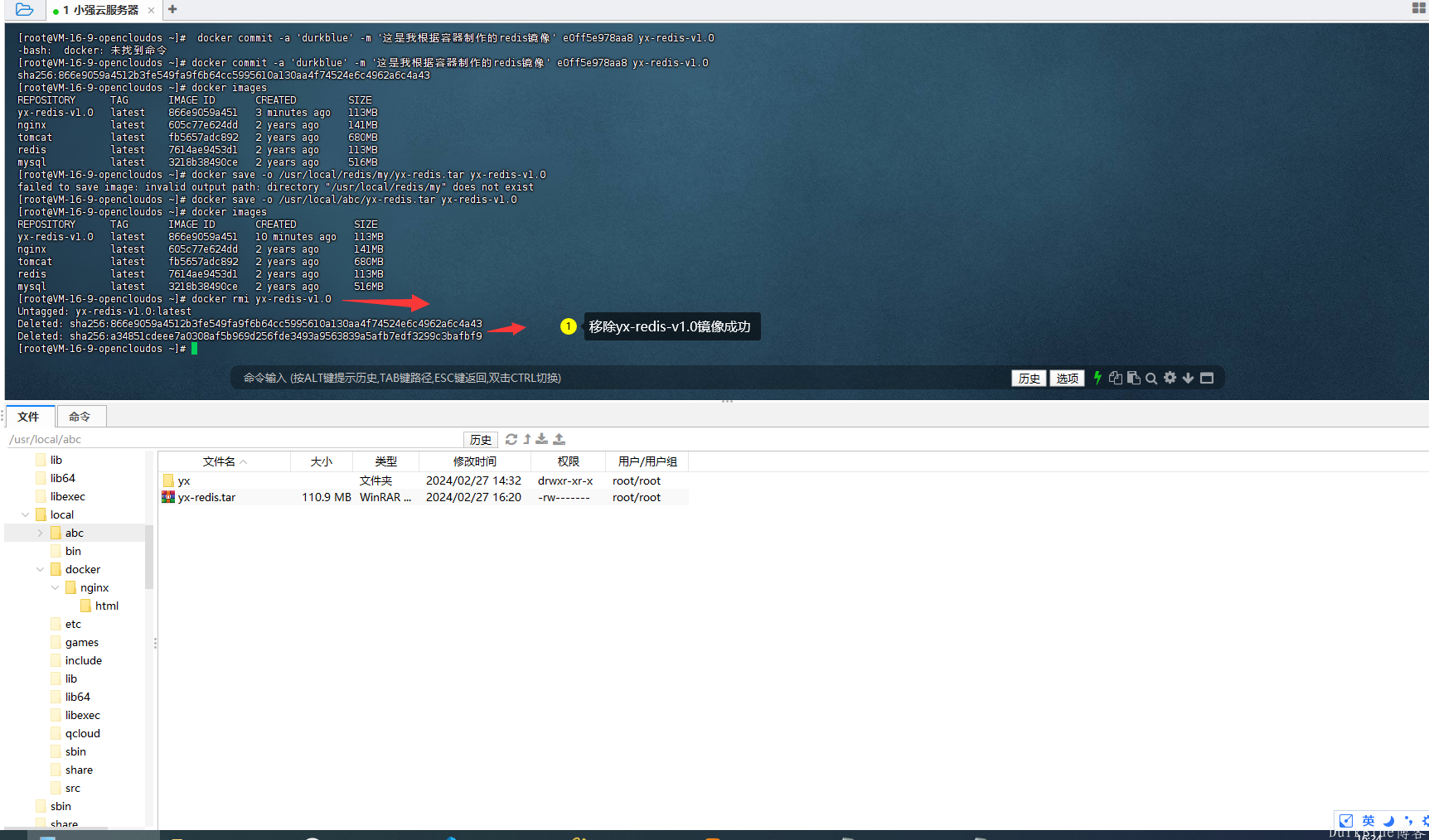
Task: Click the grid layout icon at top-right
Action: [1418, 8]
